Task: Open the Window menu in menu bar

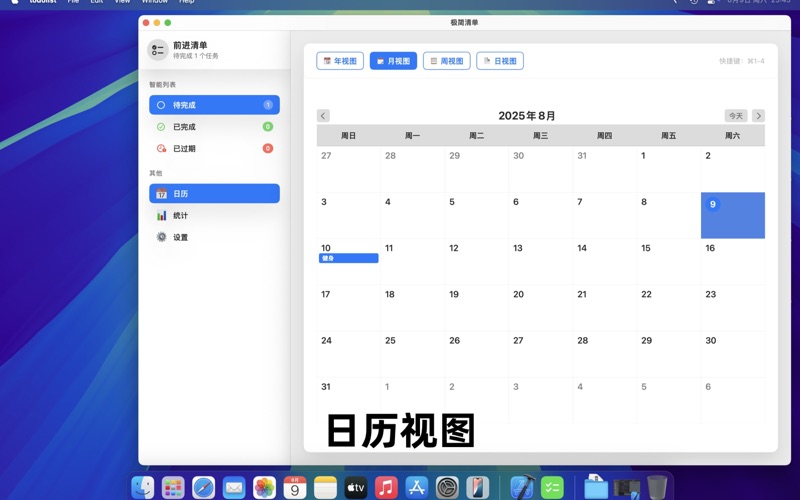Action: pos(154,2)
